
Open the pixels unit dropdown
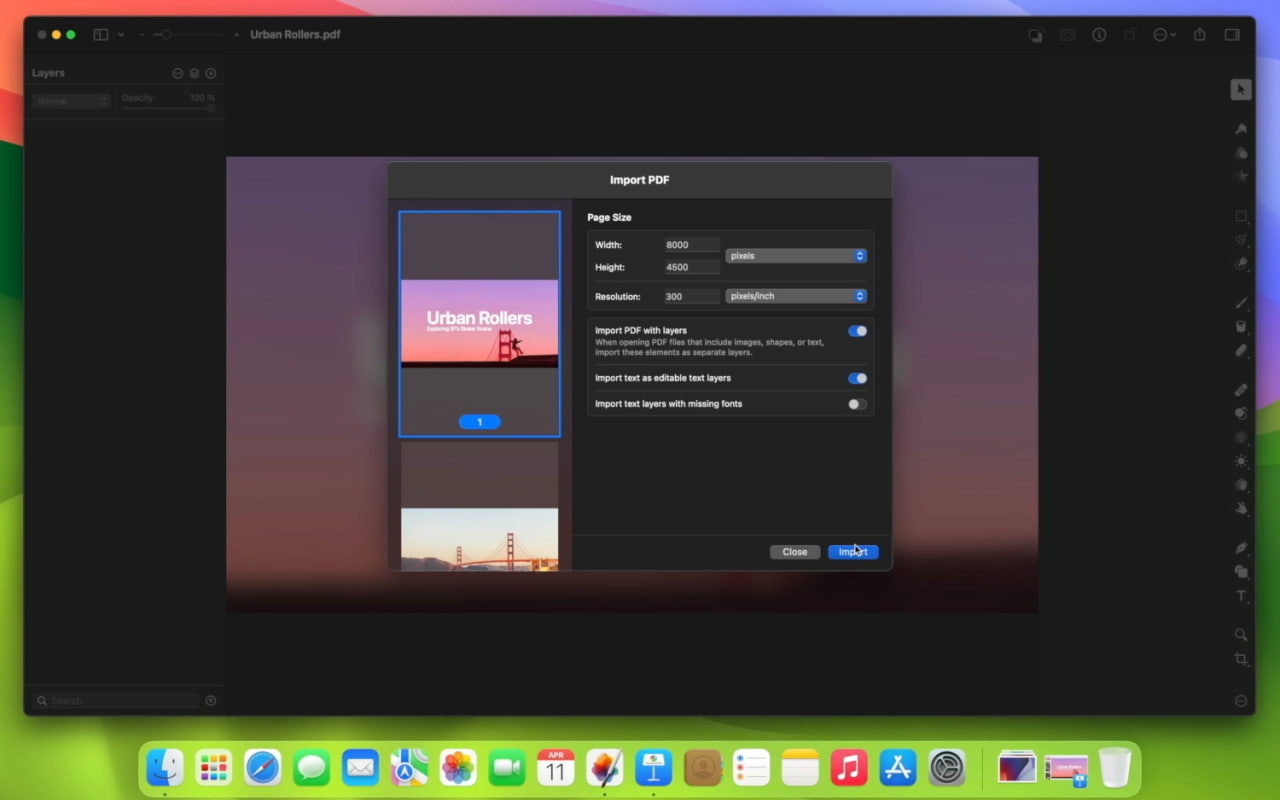[796, 255]
